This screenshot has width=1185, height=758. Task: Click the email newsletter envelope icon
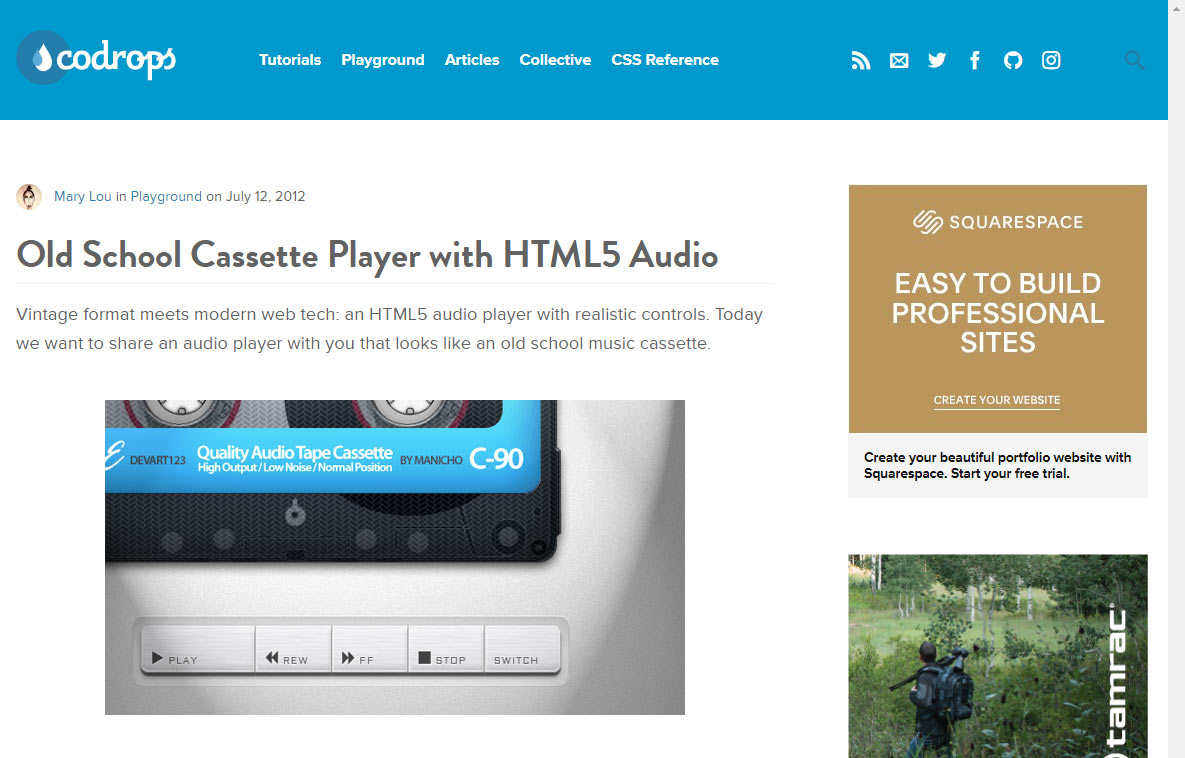pyautogui.click(x=899, y=60)
